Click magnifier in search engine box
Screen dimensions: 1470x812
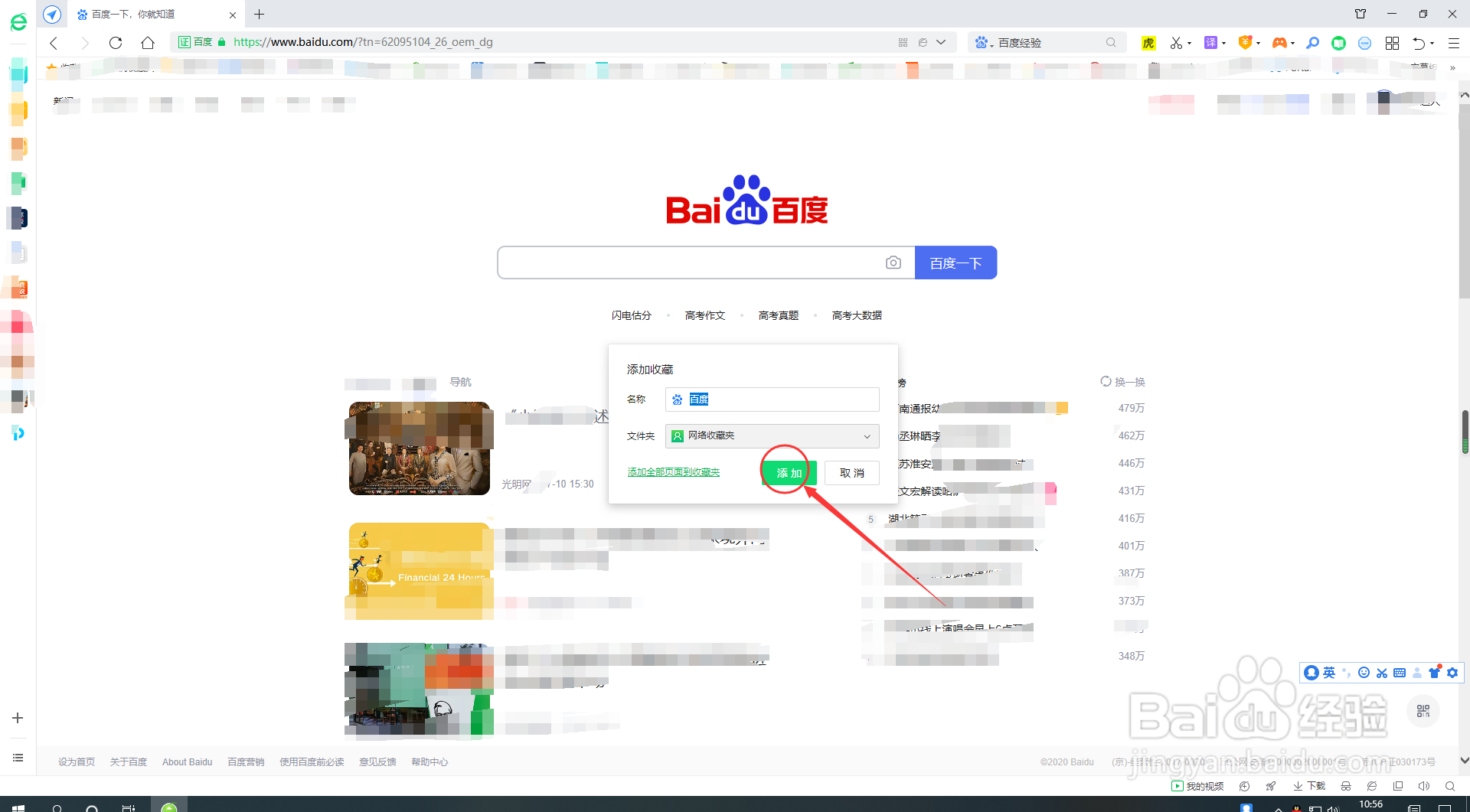1111,42
